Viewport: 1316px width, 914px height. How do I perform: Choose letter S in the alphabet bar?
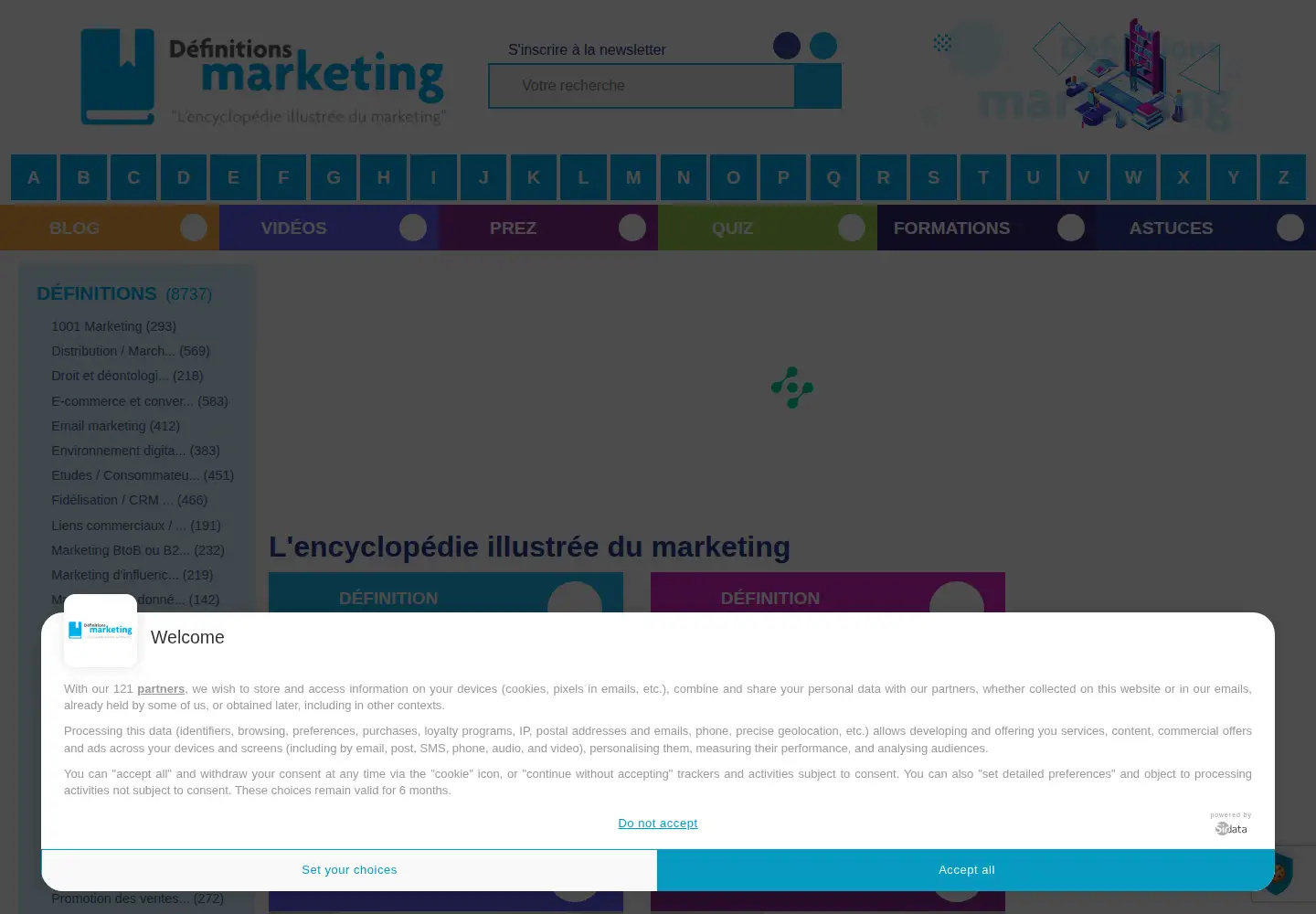click(x=933, y=177)
